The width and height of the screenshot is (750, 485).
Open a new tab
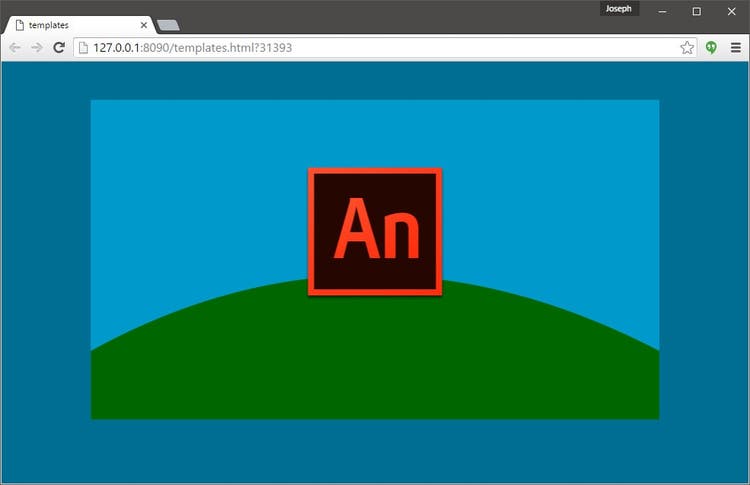click(168, 25)
